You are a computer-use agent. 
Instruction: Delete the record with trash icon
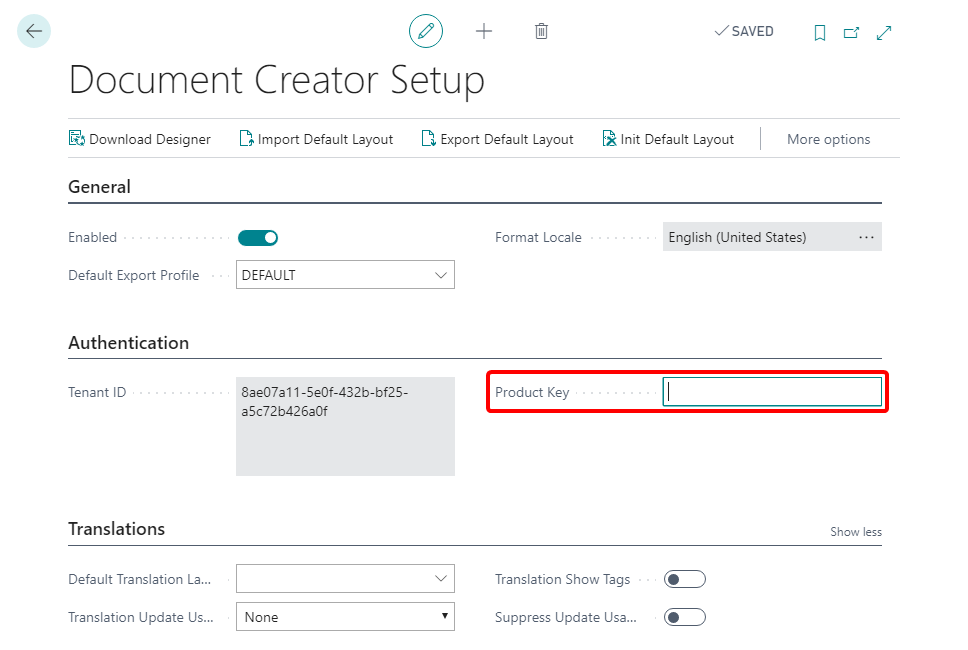[x=541, y=31]
